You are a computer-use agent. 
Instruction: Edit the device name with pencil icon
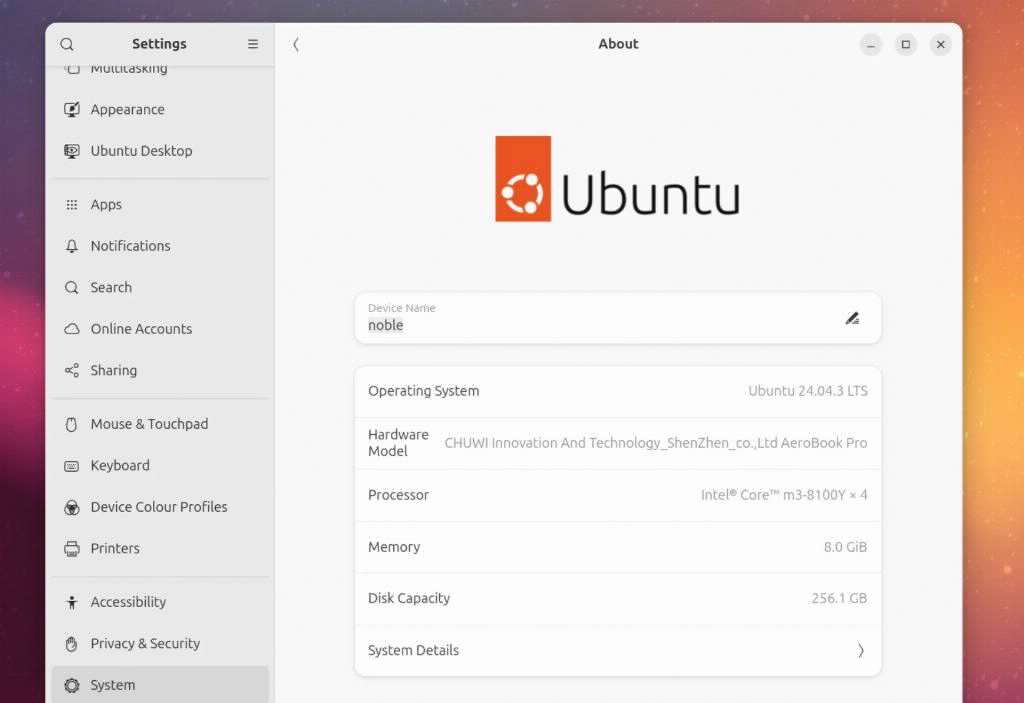(852, 318)
